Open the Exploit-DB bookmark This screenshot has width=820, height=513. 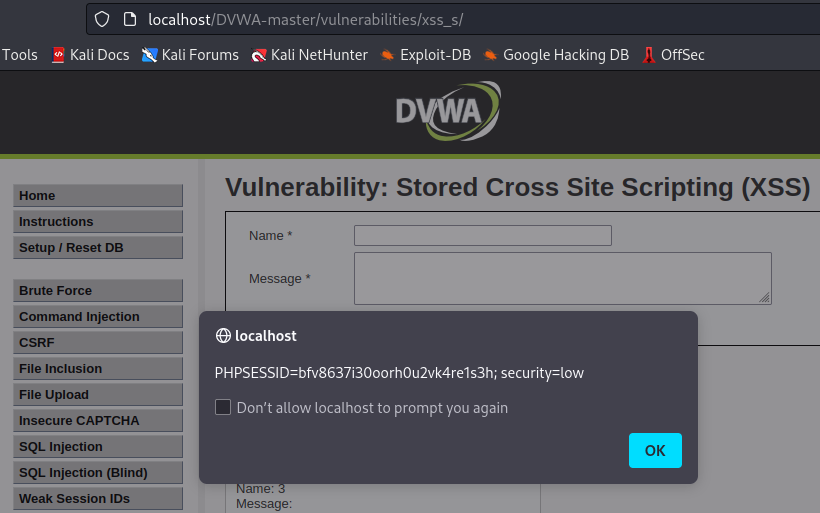(x=425, y=55)
